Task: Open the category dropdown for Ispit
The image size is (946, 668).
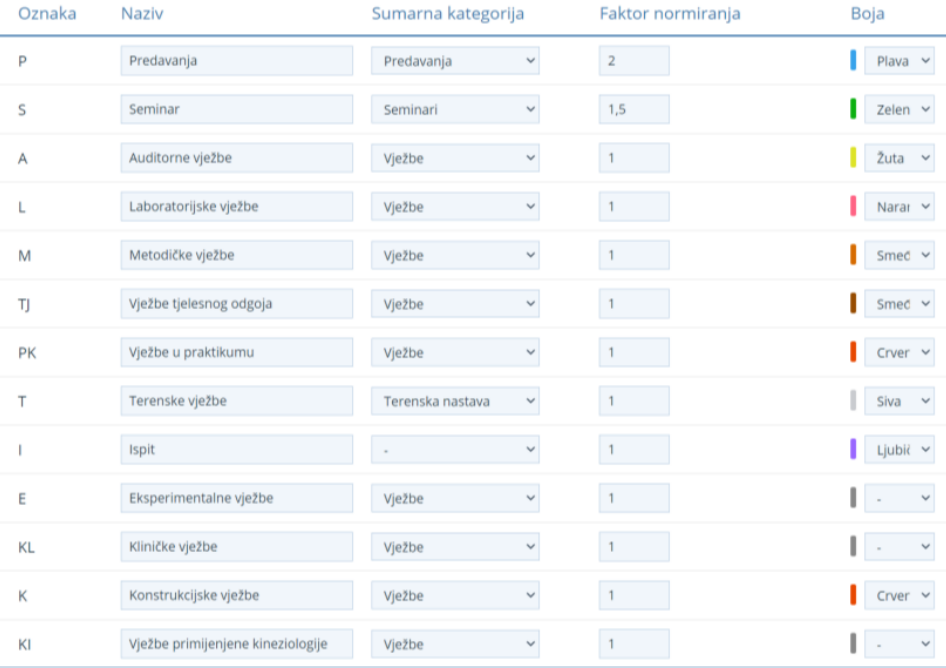Action: point(455,450)
